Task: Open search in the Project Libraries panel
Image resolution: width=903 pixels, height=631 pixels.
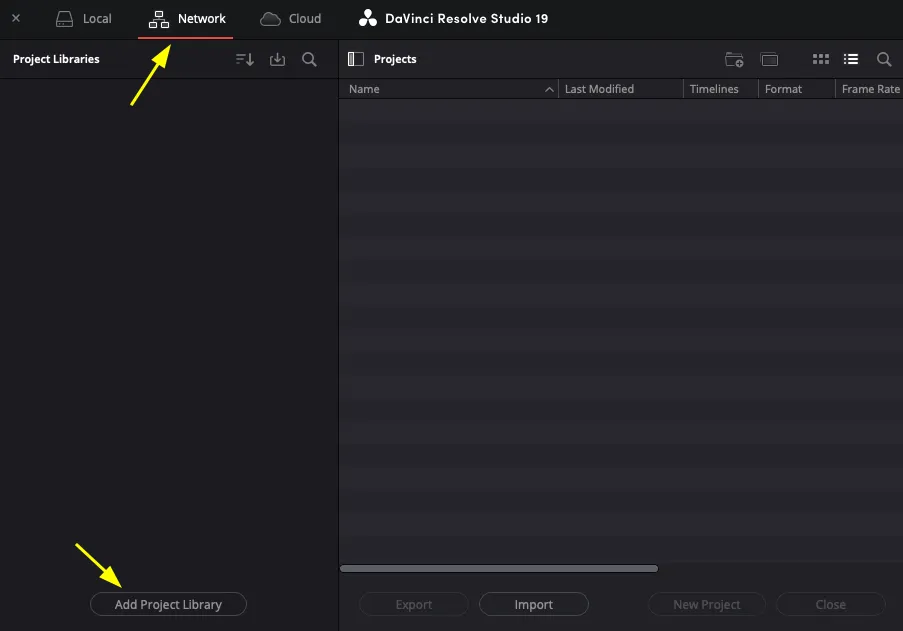Action: tap(309, 59)
